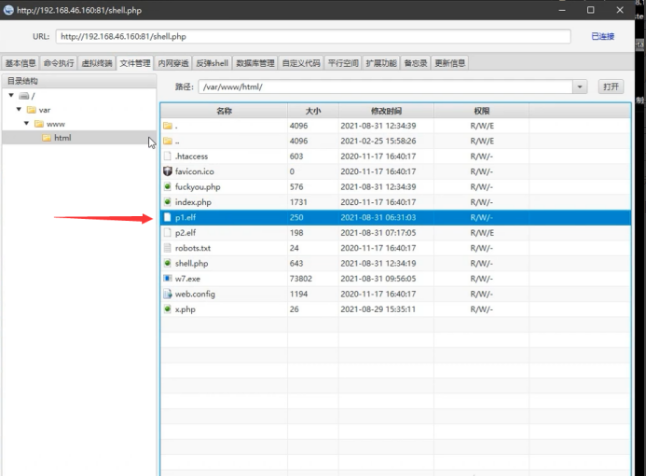Select the p2.elf file name
Image resolution: width=646 pixels, height=476 pixels.
click(185, 232)
